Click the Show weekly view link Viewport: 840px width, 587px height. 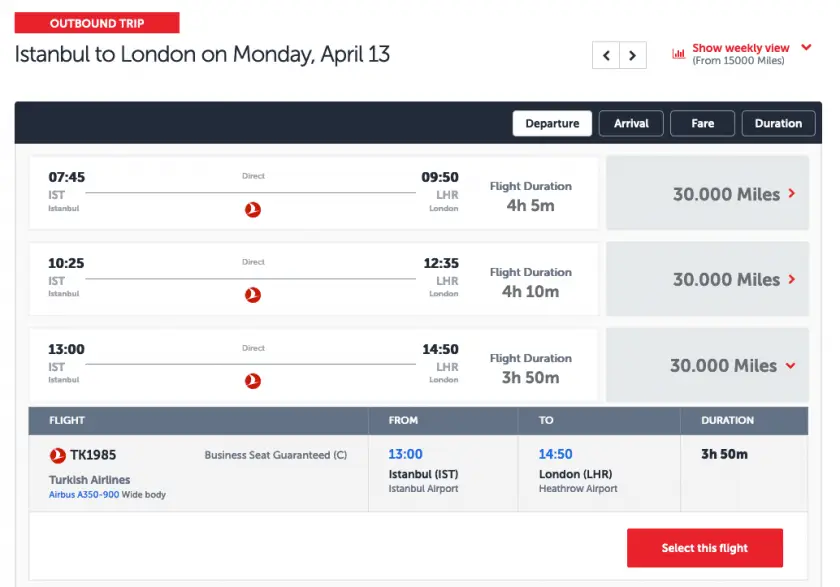[740, 48]
